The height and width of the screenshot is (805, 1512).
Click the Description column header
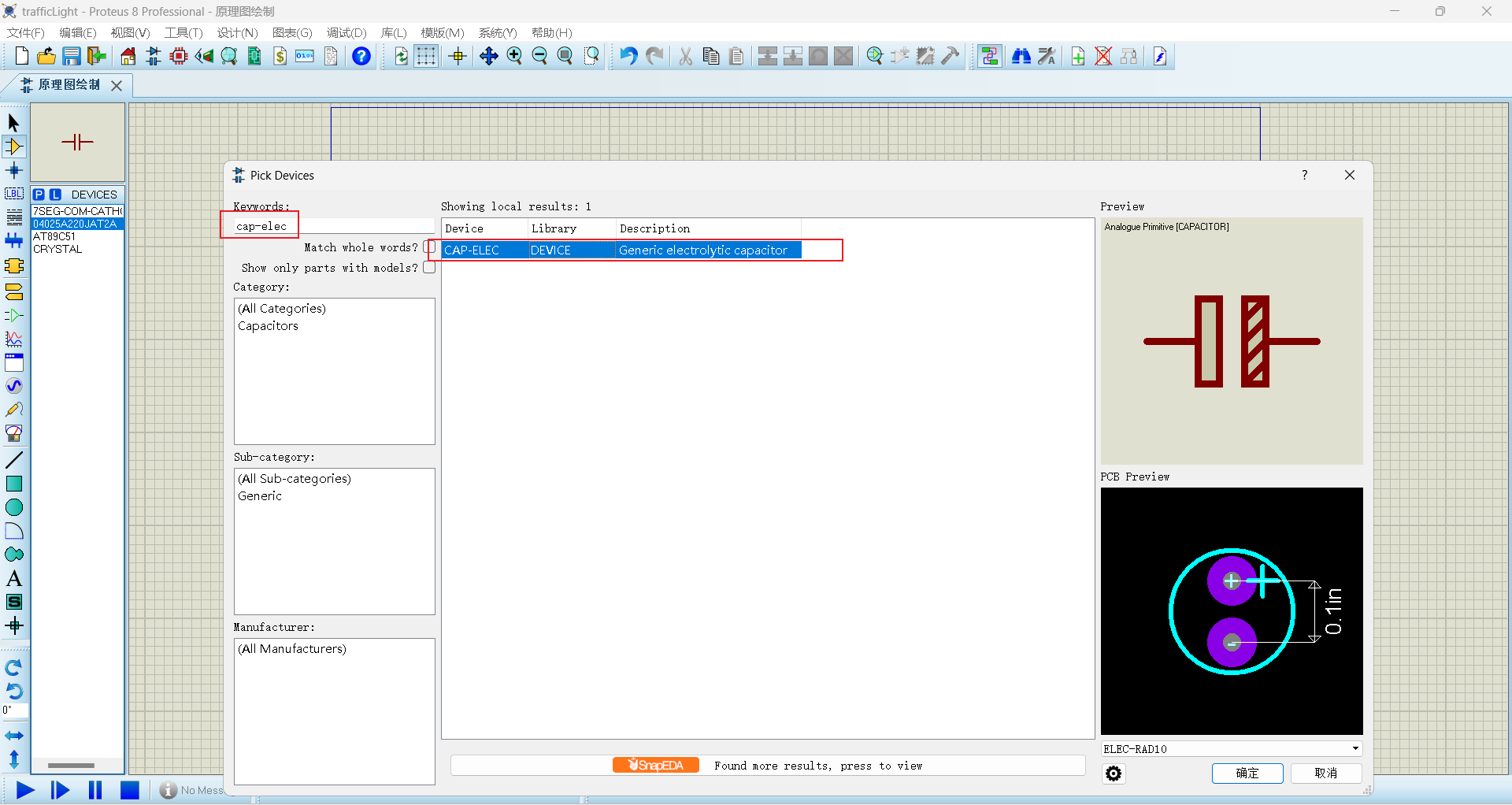(708, 228)
